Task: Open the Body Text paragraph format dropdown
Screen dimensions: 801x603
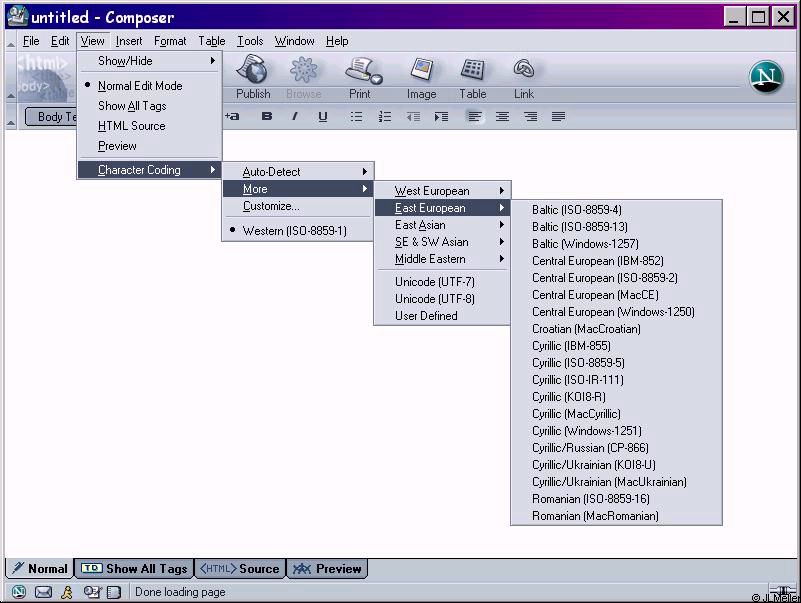Action: click(51, 117)
